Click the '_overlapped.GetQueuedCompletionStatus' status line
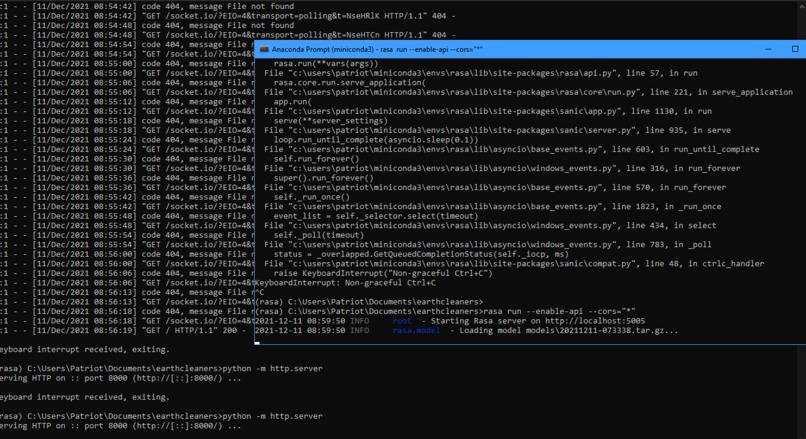806x439 pixels. 421,254
